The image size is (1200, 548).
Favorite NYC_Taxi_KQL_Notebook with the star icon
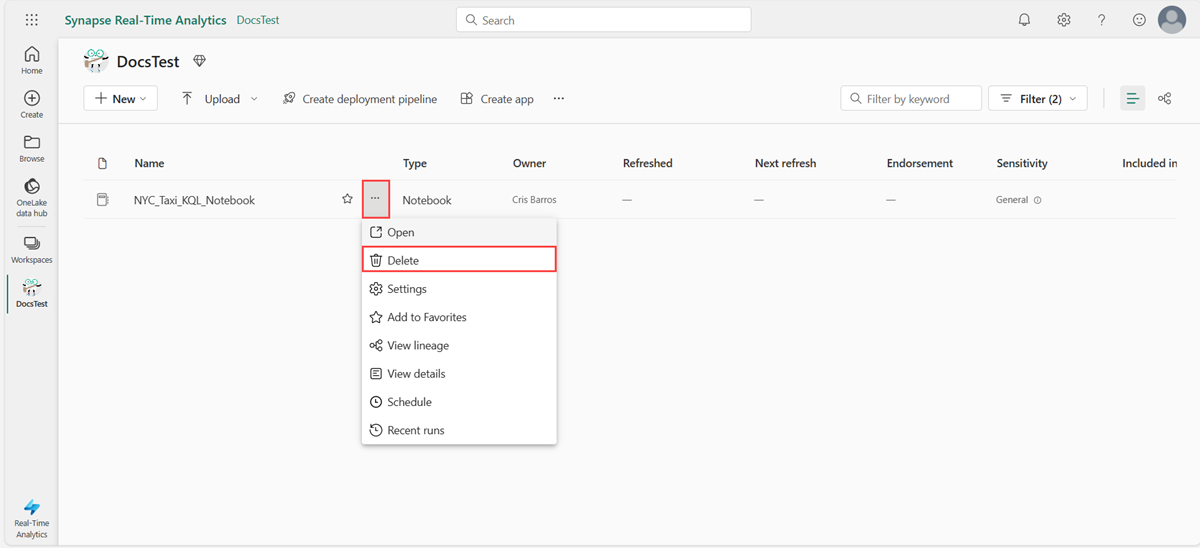point(347,199)
